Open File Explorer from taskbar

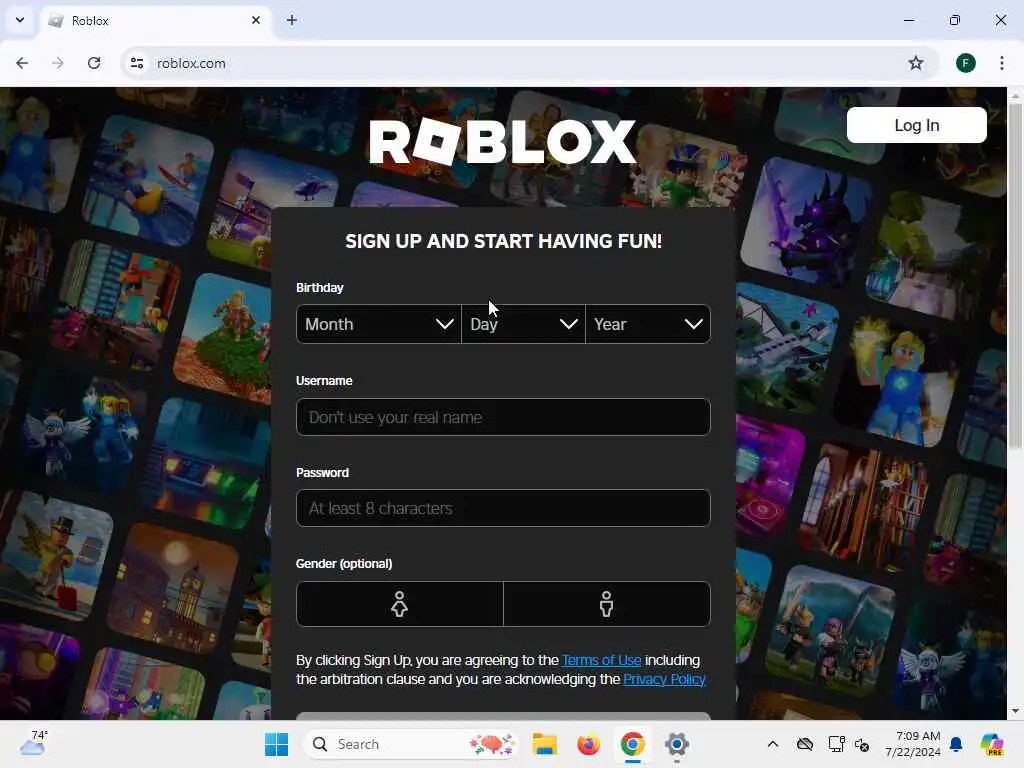pyautogui.click(x=545, y=744)
